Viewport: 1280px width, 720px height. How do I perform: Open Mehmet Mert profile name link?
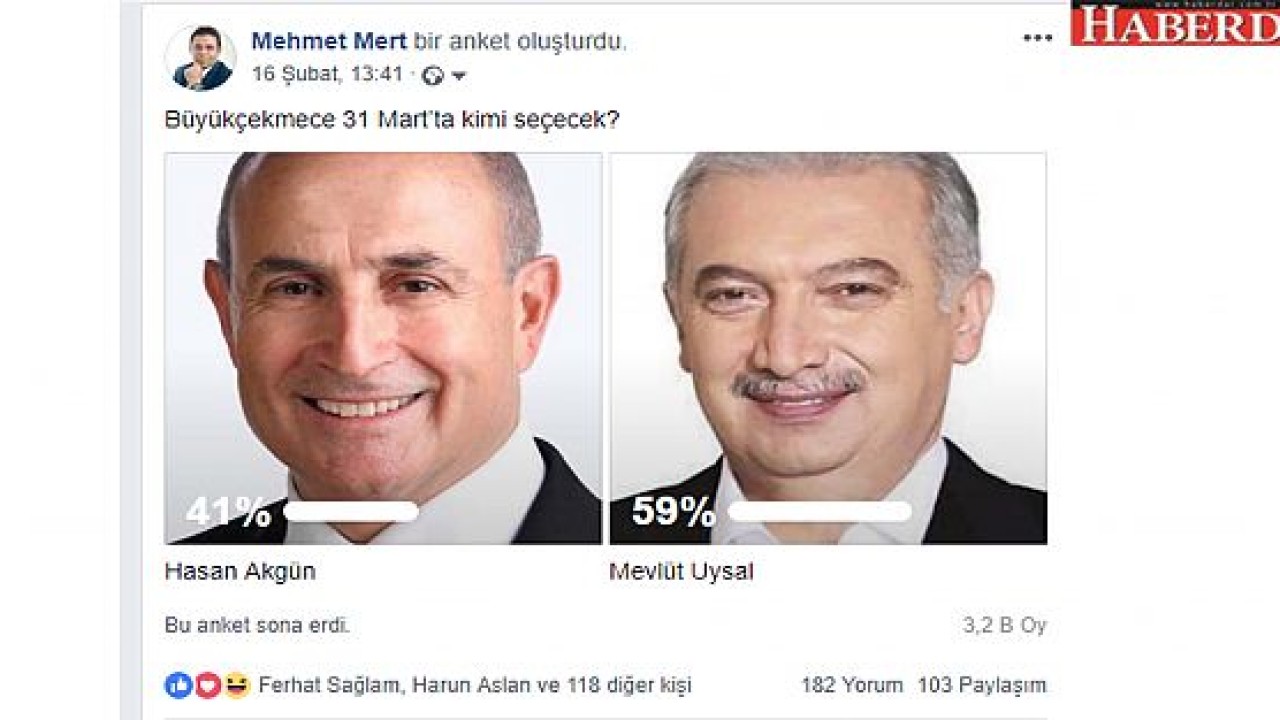point(329,41)
